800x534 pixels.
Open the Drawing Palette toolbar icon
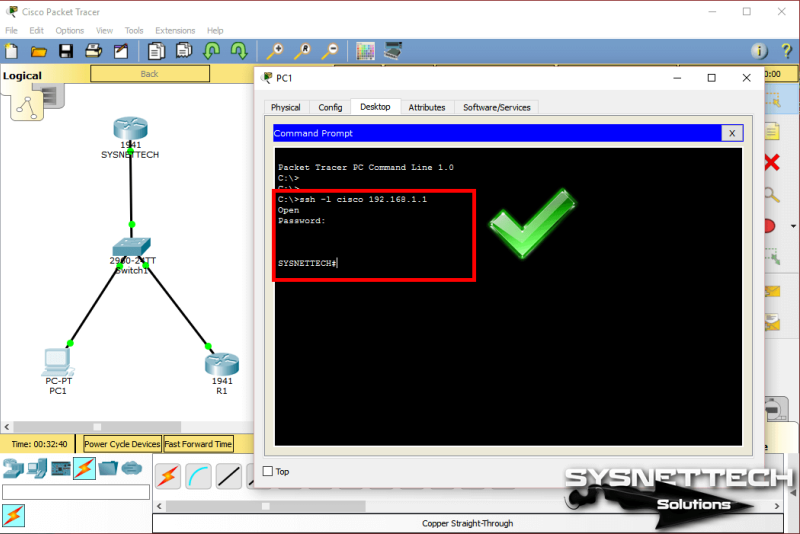coord(365,51)
